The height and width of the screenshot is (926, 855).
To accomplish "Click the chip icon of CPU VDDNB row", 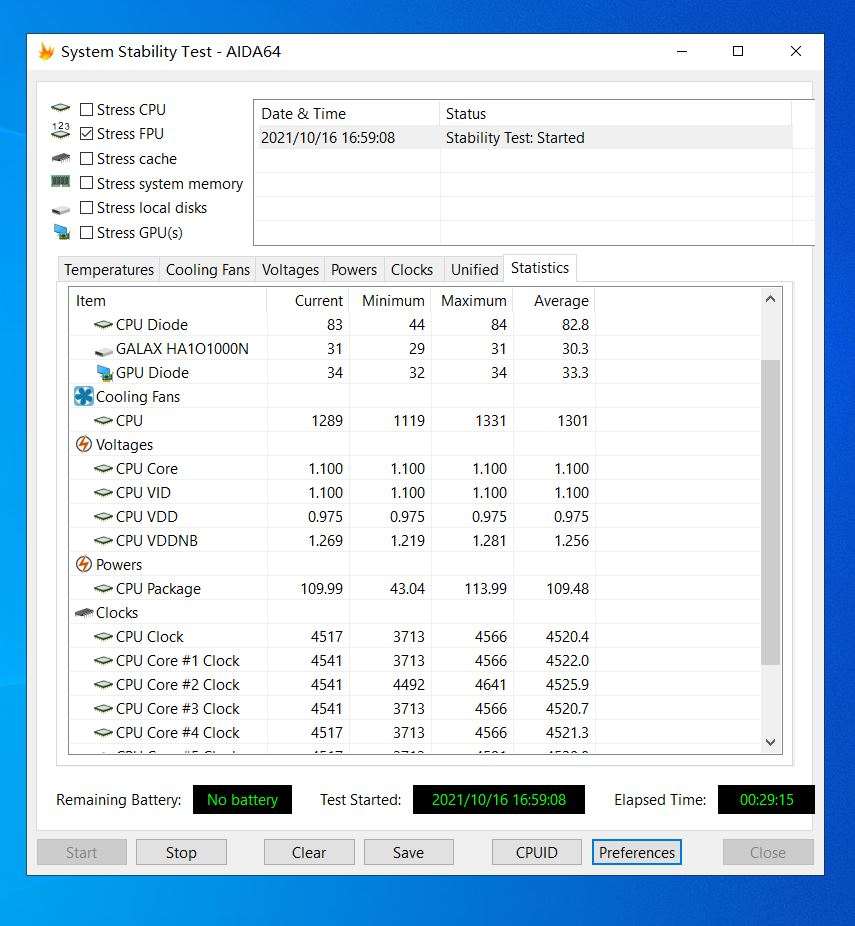I will [103, 540].
